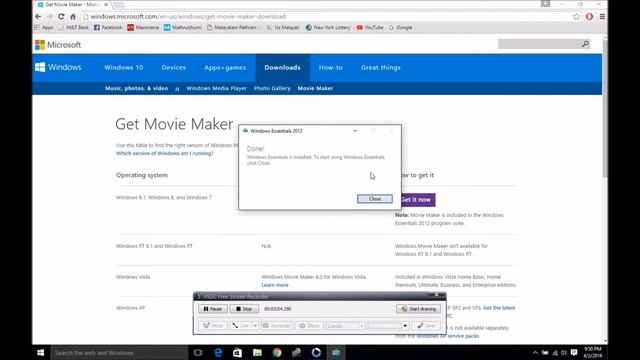
Task: Close the Get Movie Maker tab
Action: 106,4
